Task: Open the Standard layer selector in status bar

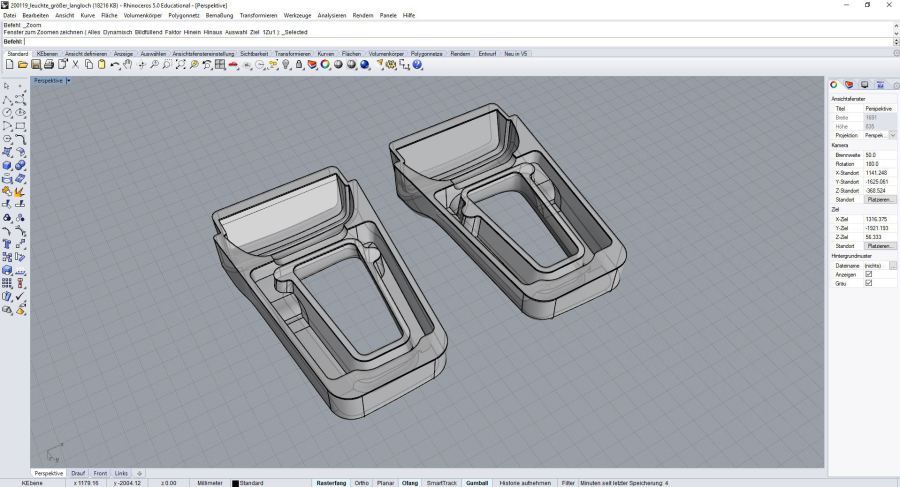Action: [x=250, y=482]
